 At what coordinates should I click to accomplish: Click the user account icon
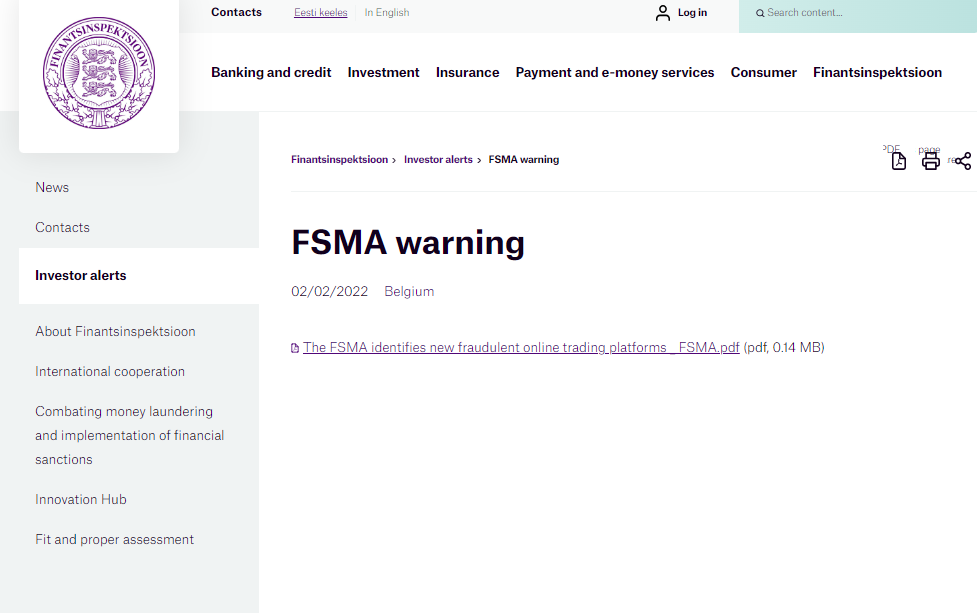coord(662,13)
